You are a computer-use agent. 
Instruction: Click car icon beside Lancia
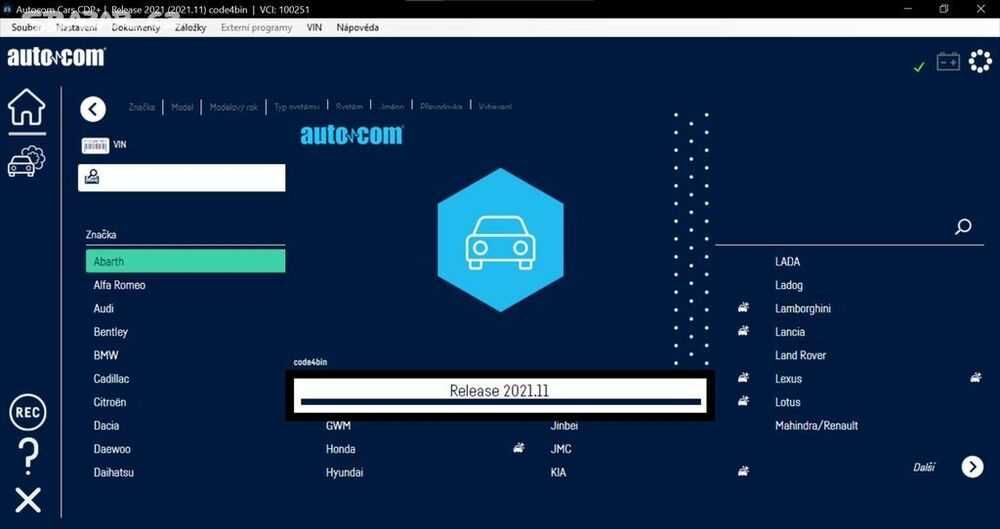(x=743, y=331)
